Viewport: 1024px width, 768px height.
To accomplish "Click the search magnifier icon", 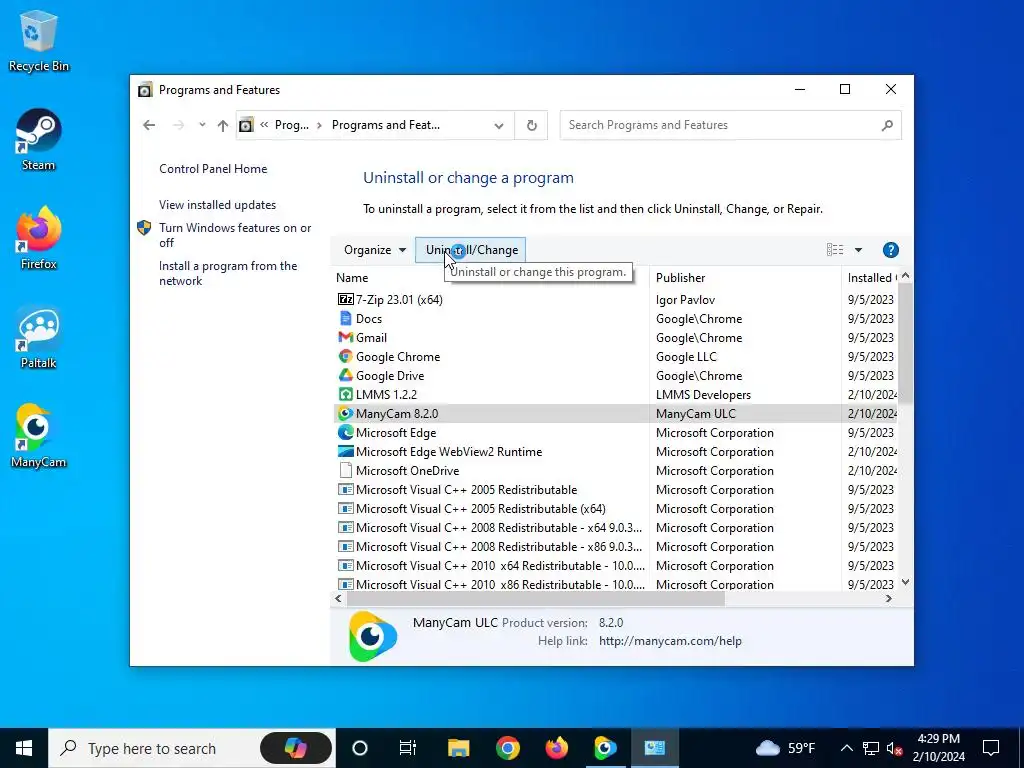I will pyautogui.click(x=887, y=125).
